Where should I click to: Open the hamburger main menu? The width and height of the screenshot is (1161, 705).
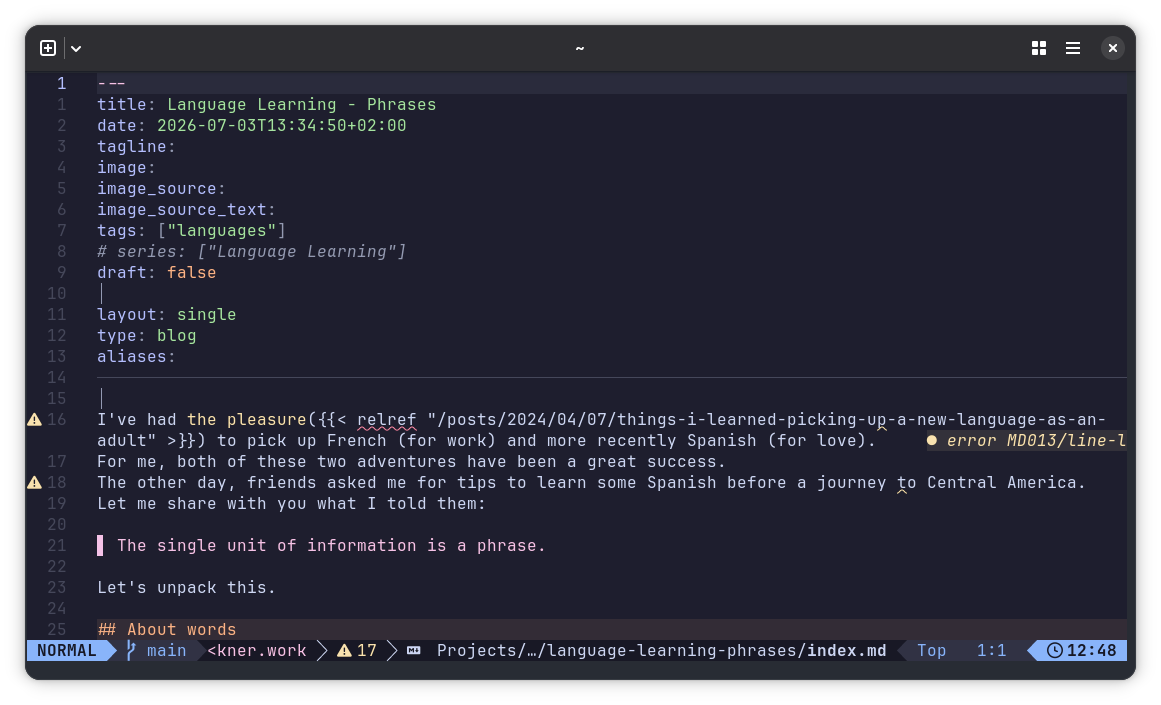pos(1073,48)
